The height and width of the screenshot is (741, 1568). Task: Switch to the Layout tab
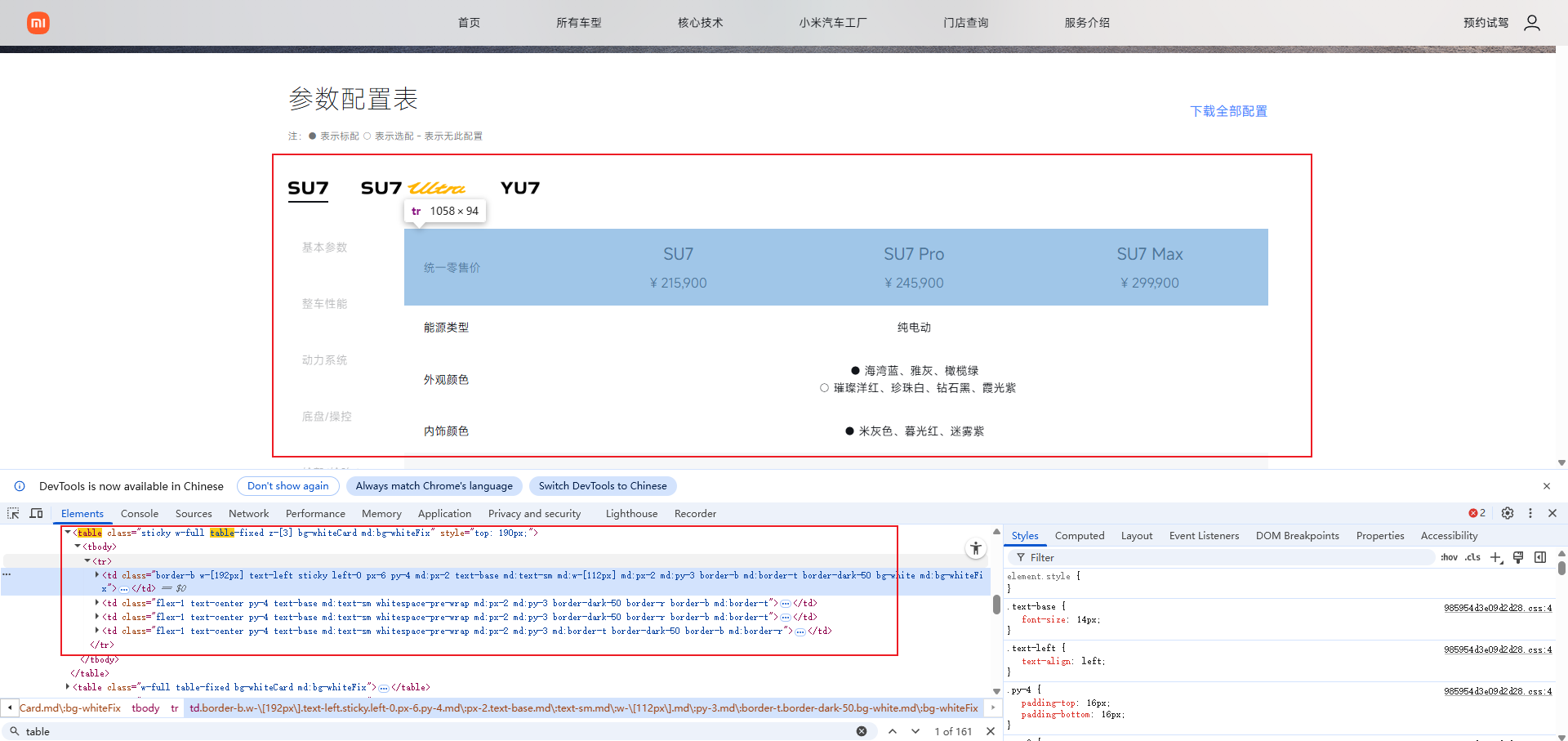tap(1137, 536)
